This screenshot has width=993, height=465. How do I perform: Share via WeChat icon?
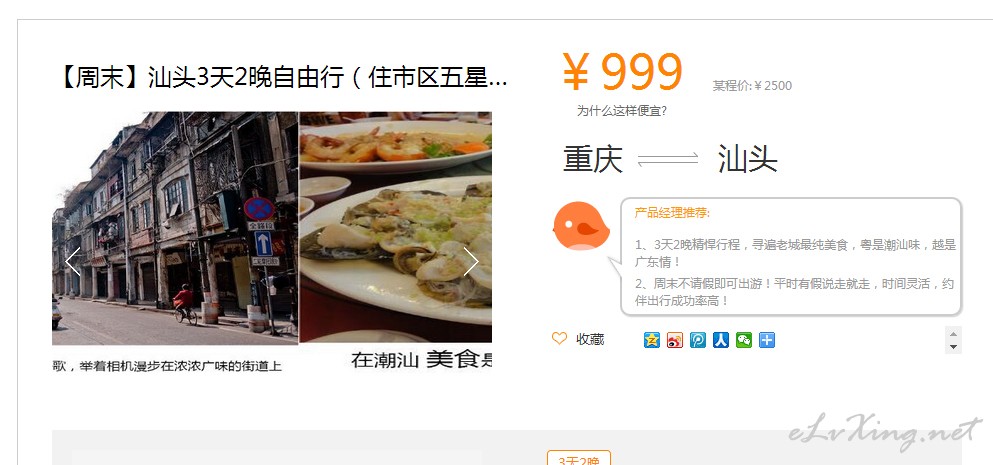click(x=743, y=340)
